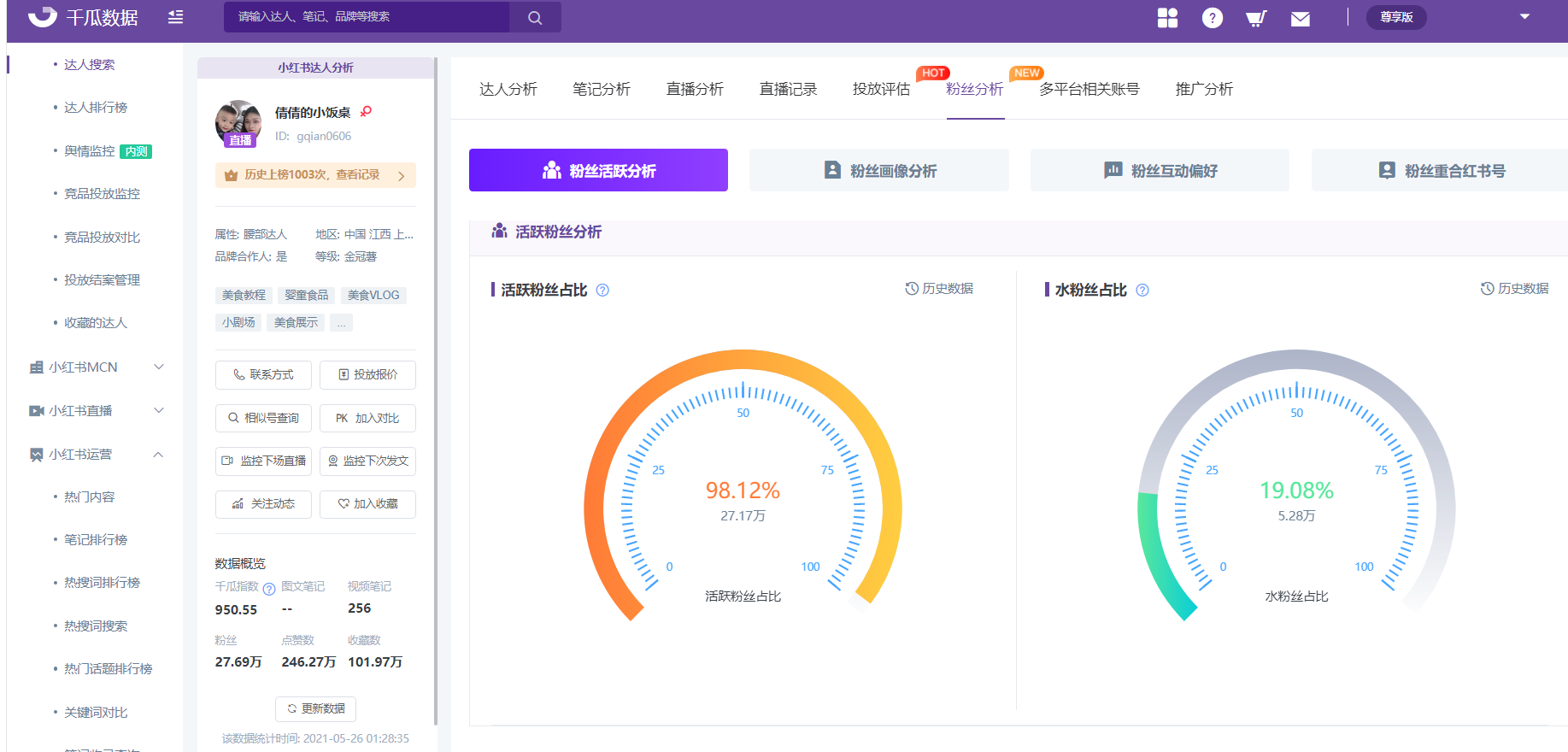Select the 粉丝画像分析 sub-tab

click(879, 170)
